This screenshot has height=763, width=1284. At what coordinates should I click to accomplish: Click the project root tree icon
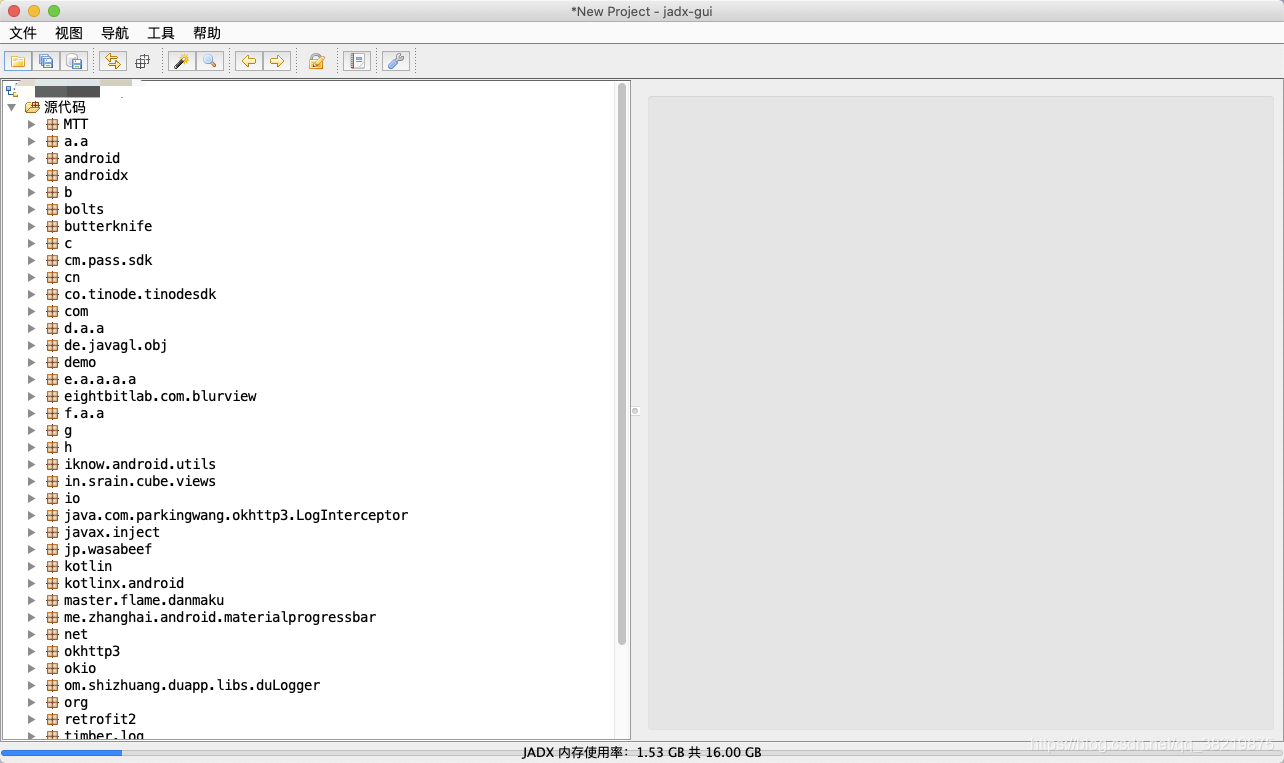[12, 91]
